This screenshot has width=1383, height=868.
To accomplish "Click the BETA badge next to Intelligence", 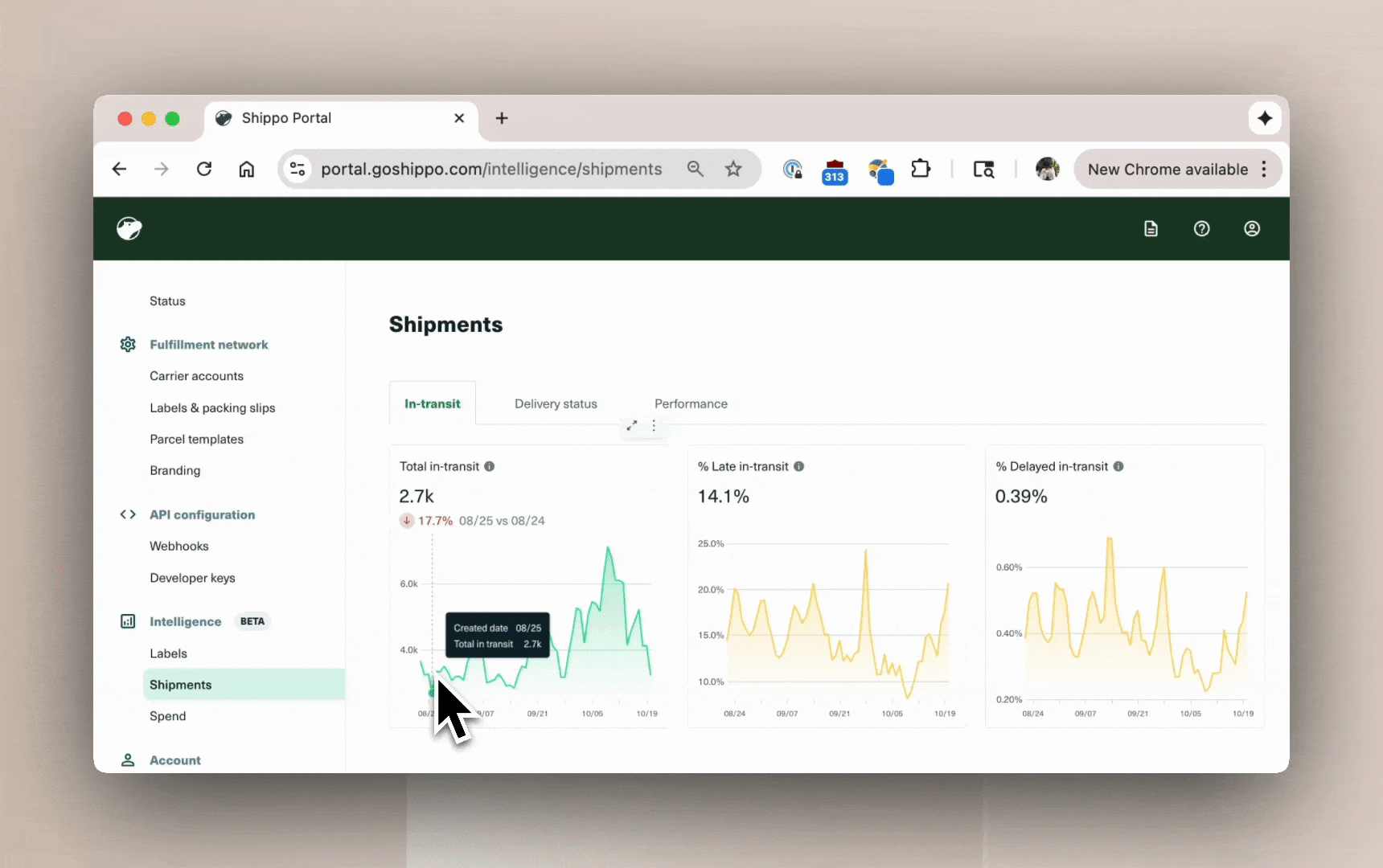I will [252, 621].
